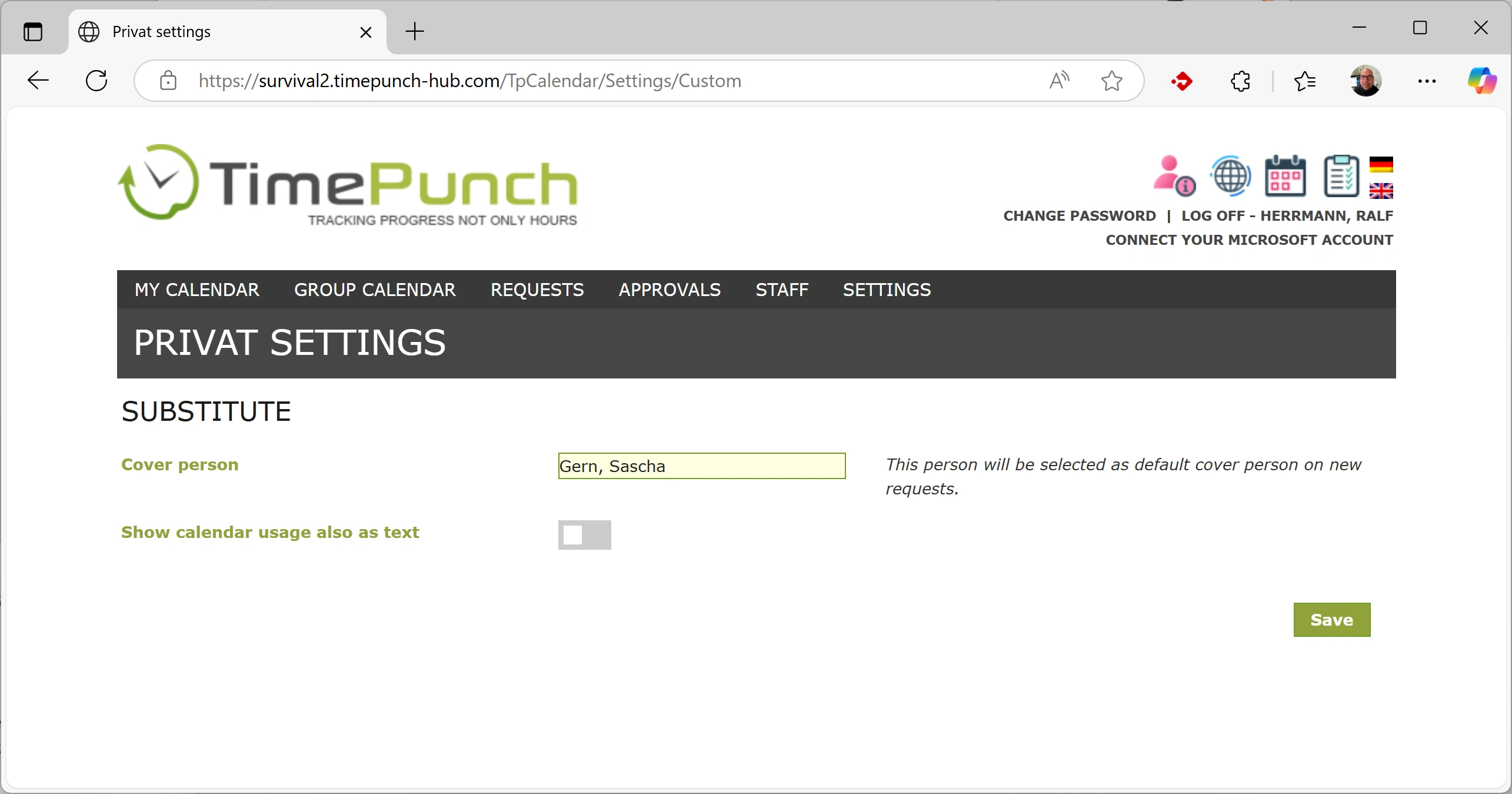Save the privat settings
1512x794 pixels.
coord(1332,620)
